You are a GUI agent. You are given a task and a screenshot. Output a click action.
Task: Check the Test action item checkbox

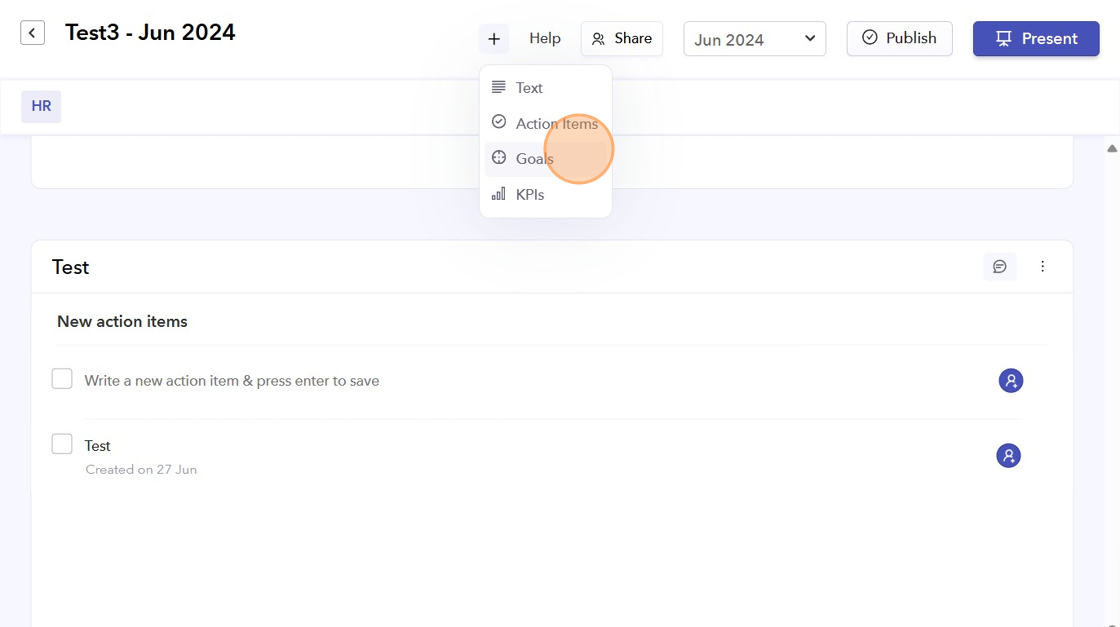tap(62, 443)
